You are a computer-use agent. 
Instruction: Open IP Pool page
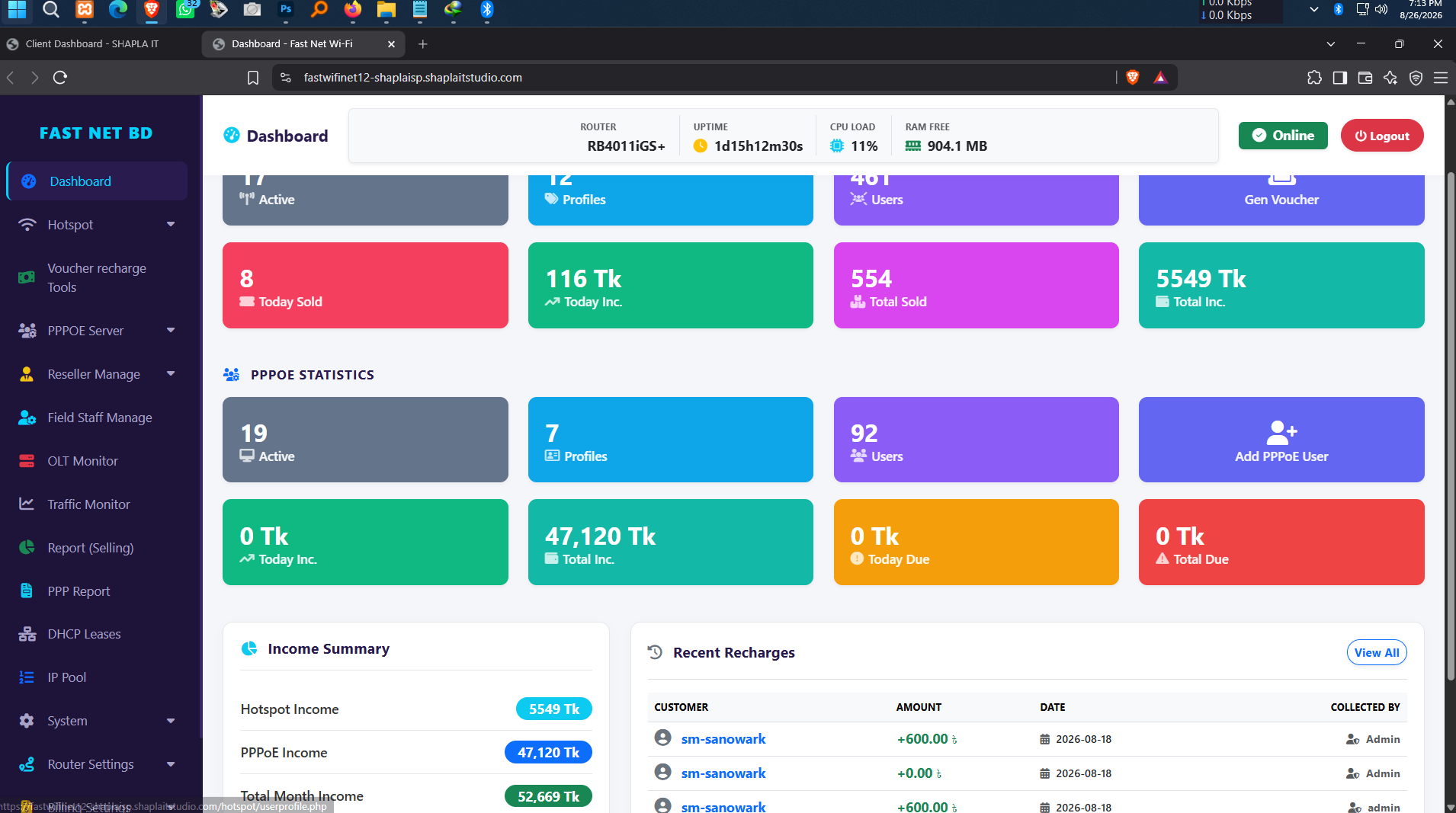pos(97,677)
